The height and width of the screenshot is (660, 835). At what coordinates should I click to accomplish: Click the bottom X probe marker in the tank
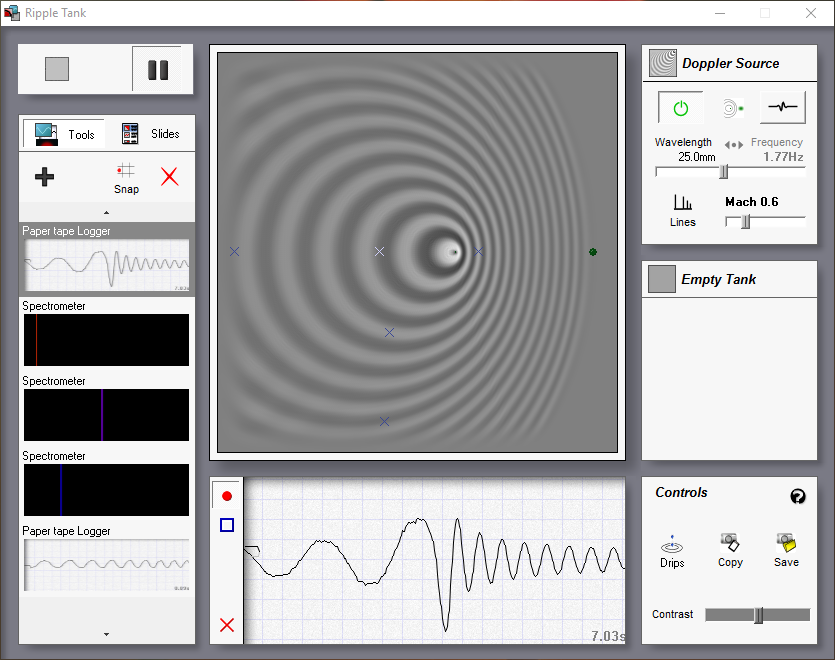[384, 421]
